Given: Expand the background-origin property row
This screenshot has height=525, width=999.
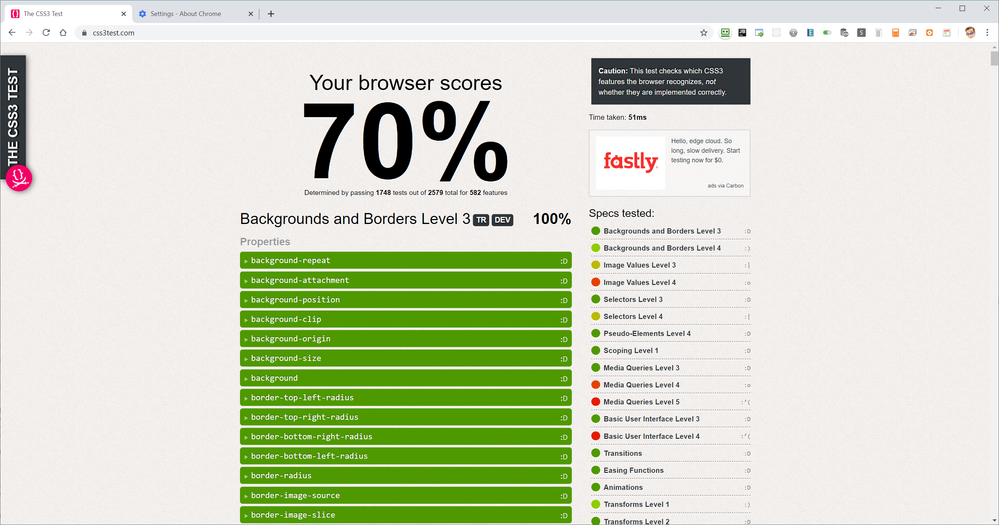Looking at the screenshot, I should (405, 339).
